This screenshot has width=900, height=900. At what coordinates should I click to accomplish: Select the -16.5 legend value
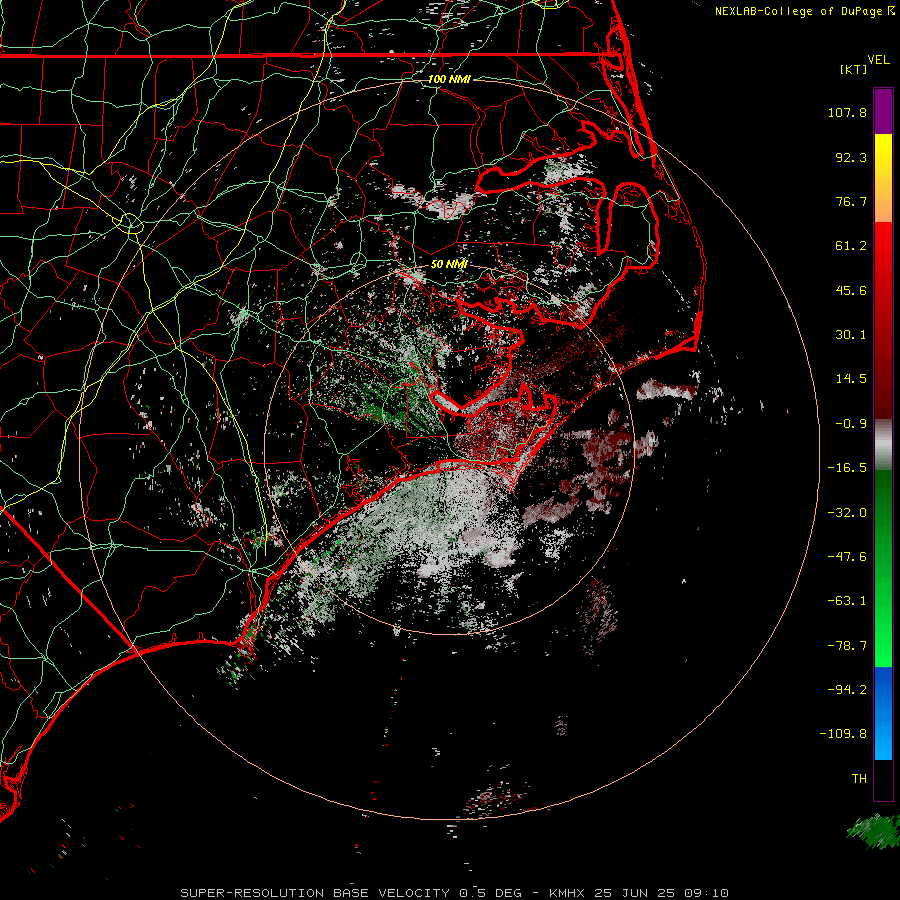point(847,468)
